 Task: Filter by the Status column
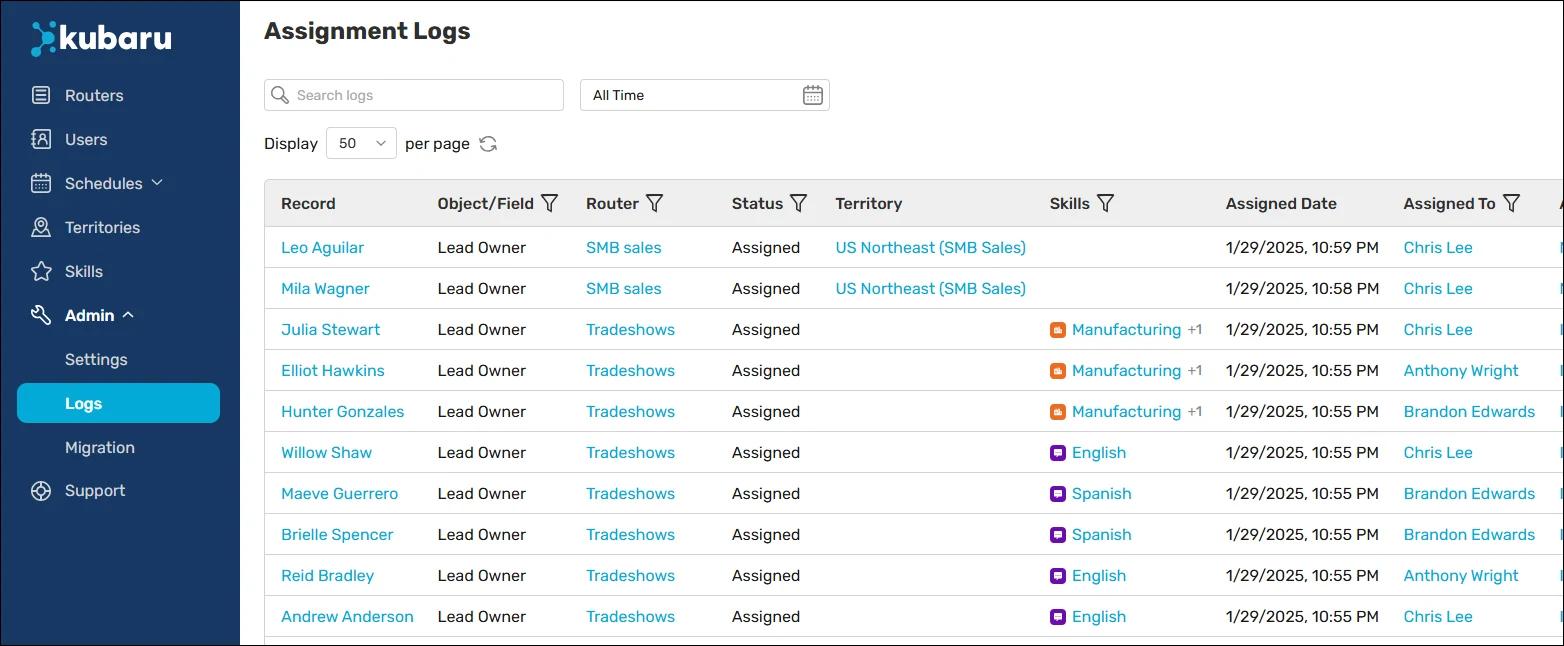pos(798,203)
